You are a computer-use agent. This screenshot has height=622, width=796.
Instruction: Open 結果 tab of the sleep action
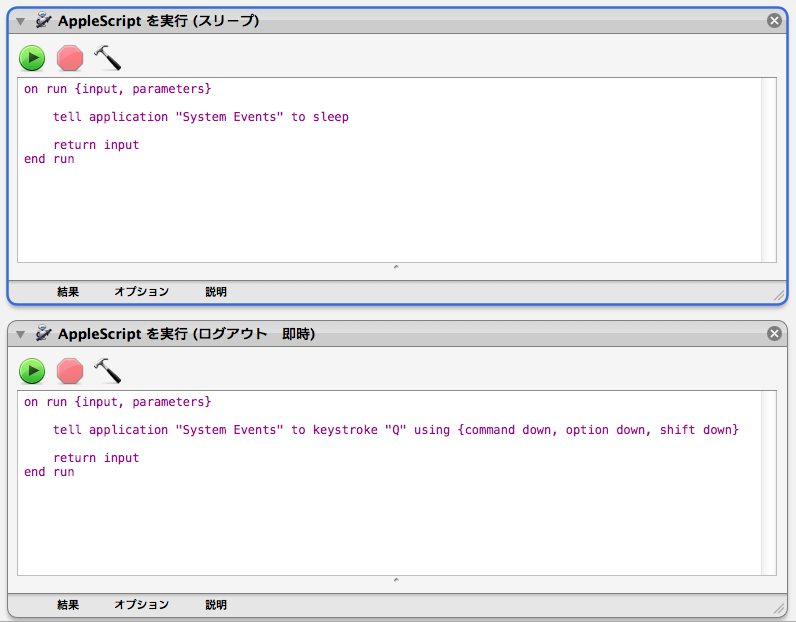68,292
